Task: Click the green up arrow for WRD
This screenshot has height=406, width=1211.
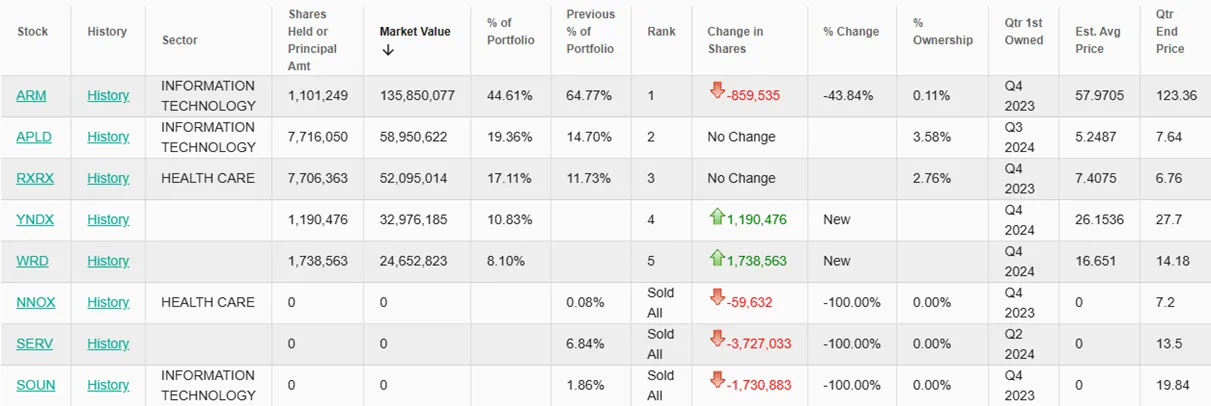Action: 716,257
